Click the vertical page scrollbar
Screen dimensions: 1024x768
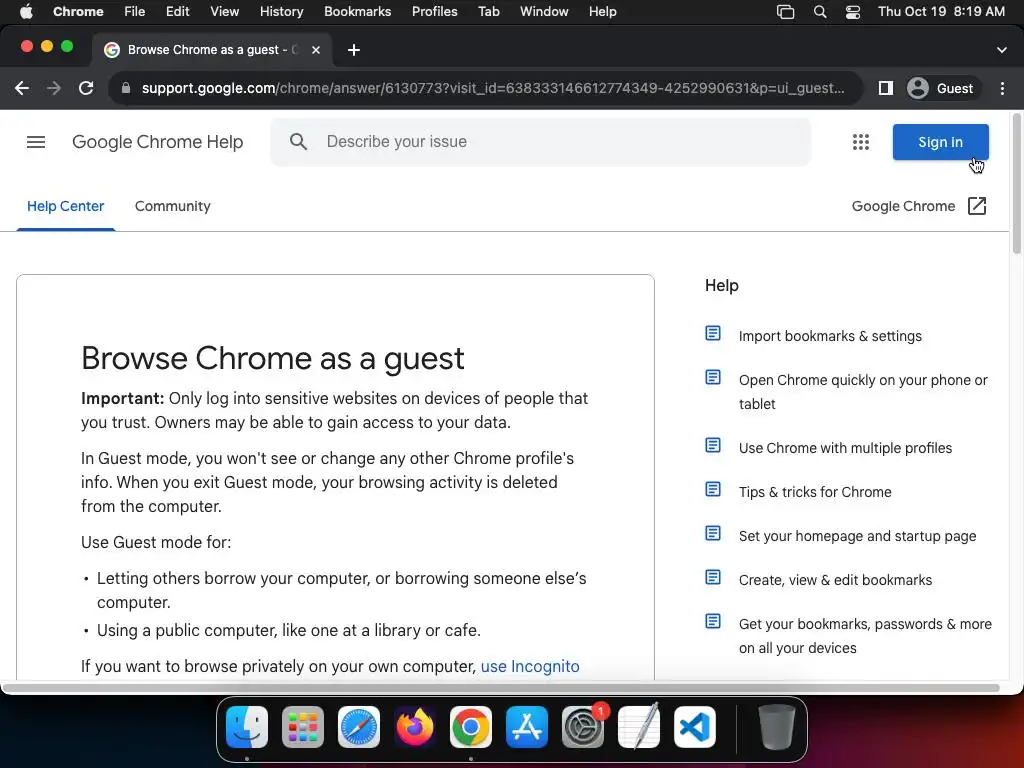(x=1016, y=184)
